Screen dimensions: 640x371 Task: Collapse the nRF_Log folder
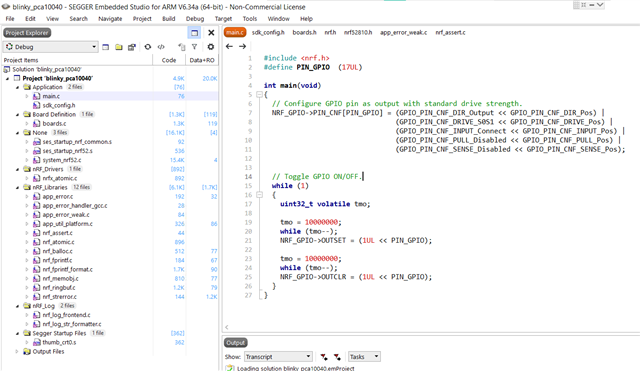(17, 306)
